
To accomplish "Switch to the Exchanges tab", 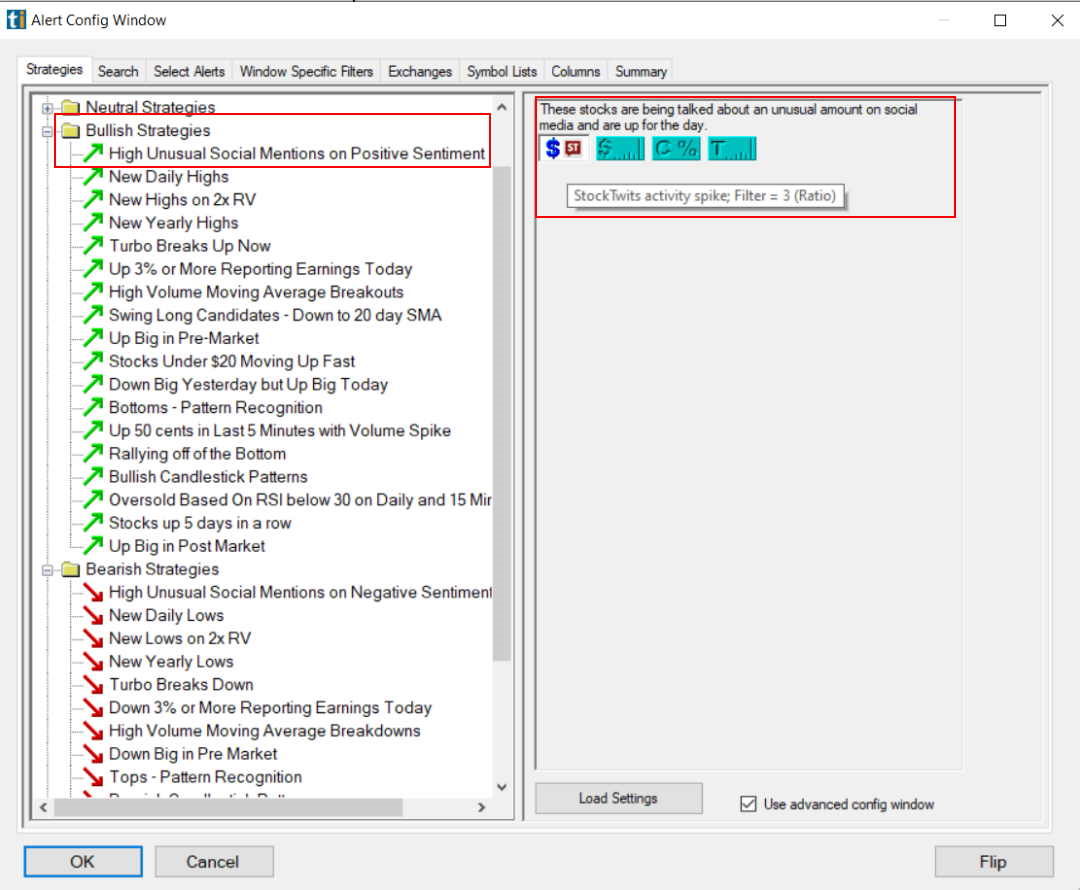I will click(420, 70).
